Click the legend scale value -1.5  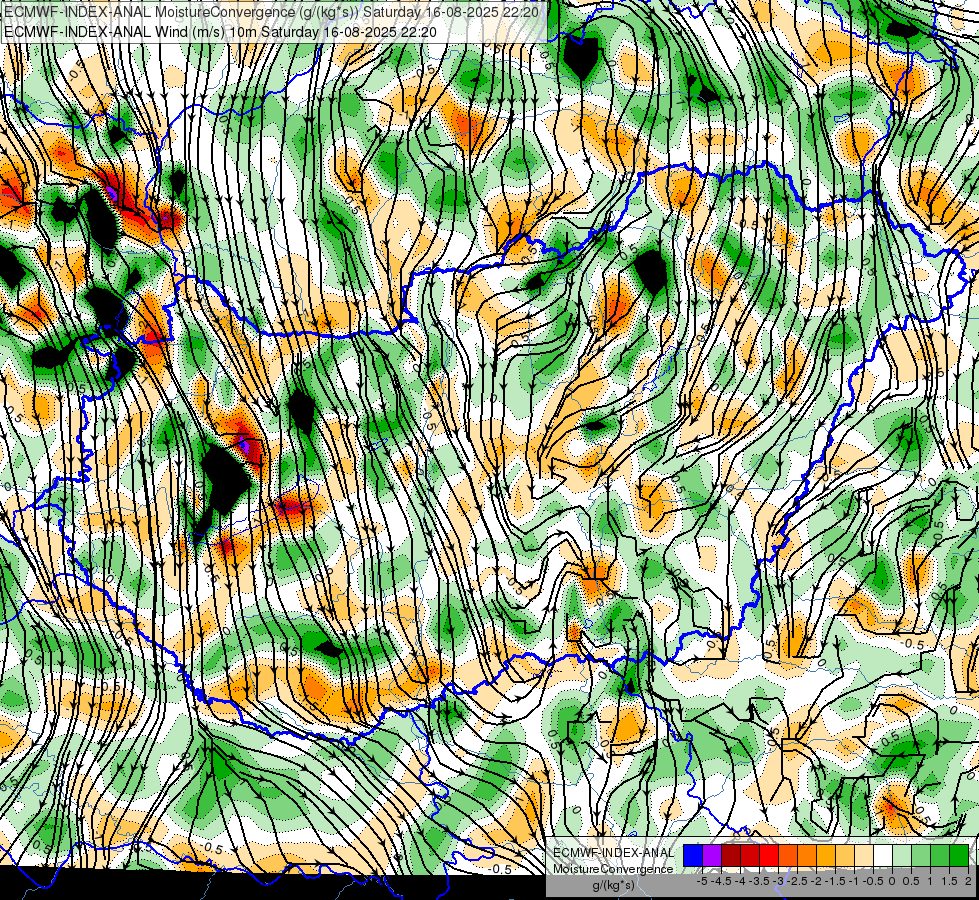click(835, 881)
